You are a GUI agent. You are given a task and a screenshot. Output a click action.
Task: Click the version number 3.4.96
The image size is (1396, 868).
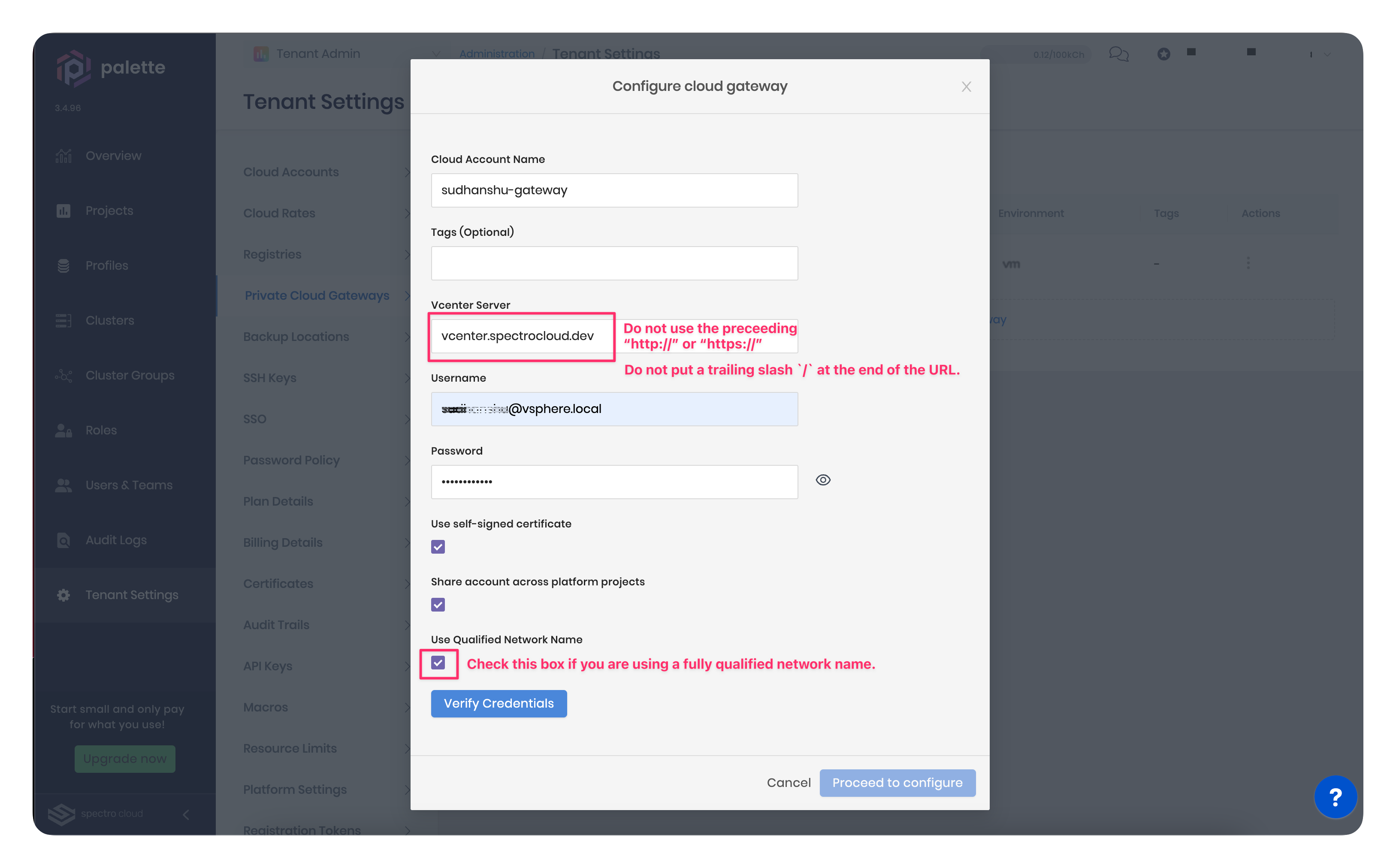[68, 108]
